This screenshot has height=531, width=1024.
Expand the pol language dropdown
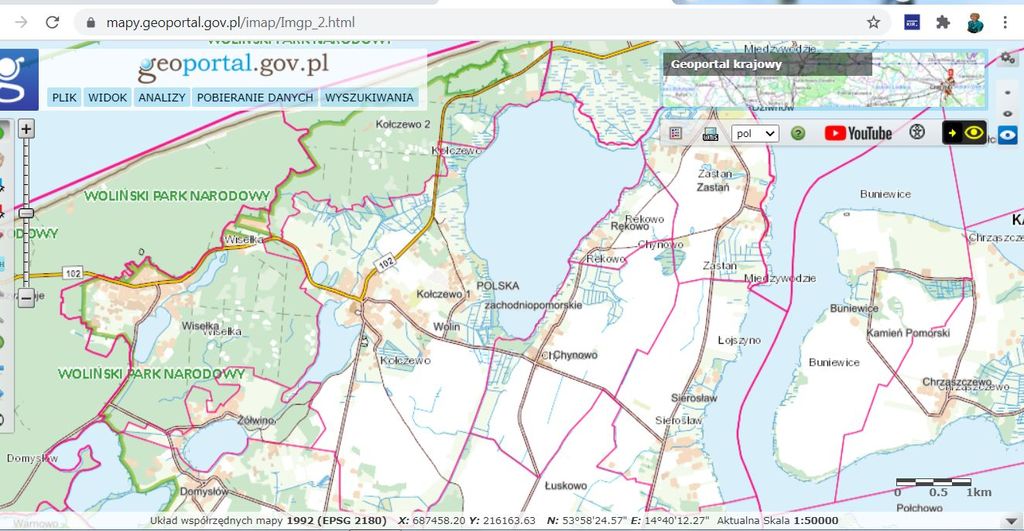point(755,133)
